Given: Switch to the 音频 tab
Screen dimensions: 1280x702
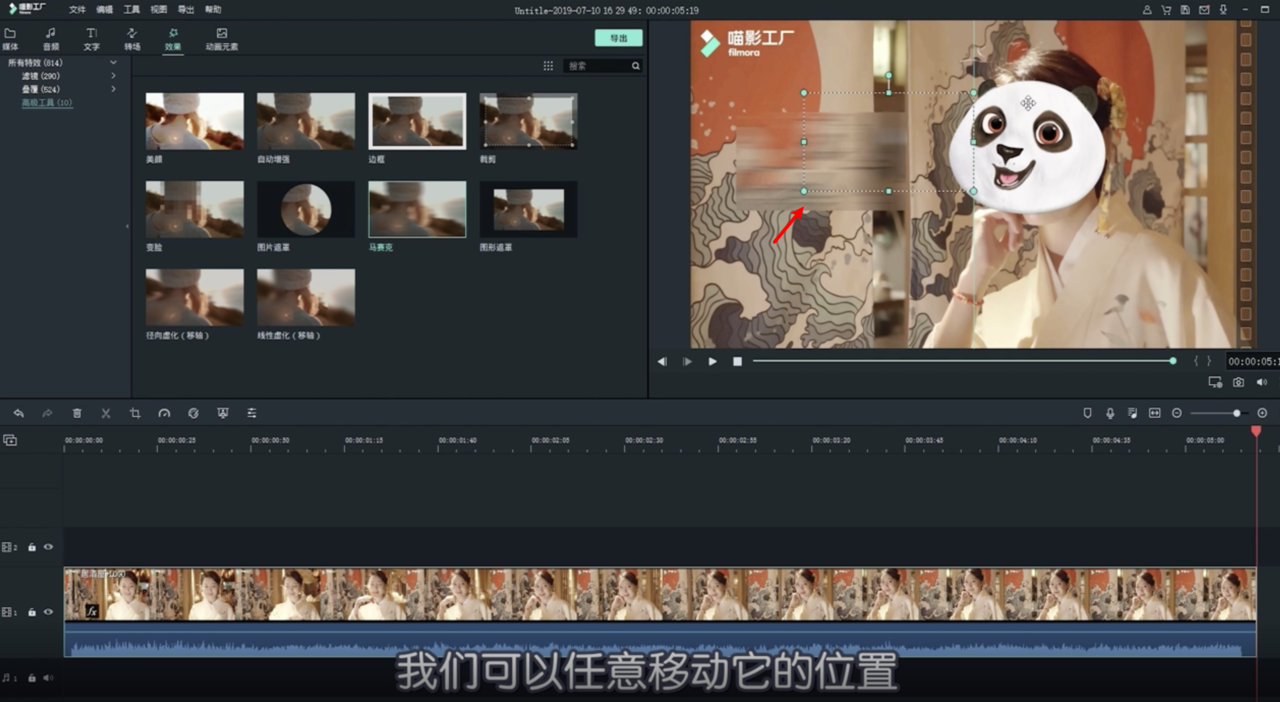Looking at the screenshot, I should (x=50, y=39).
